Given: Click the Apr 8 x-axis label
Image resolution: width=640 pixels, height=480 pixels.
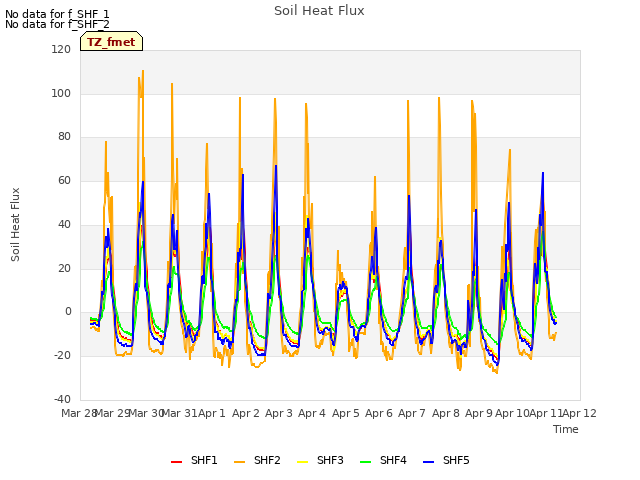Looking at the screenshot, I should point(446,413).
